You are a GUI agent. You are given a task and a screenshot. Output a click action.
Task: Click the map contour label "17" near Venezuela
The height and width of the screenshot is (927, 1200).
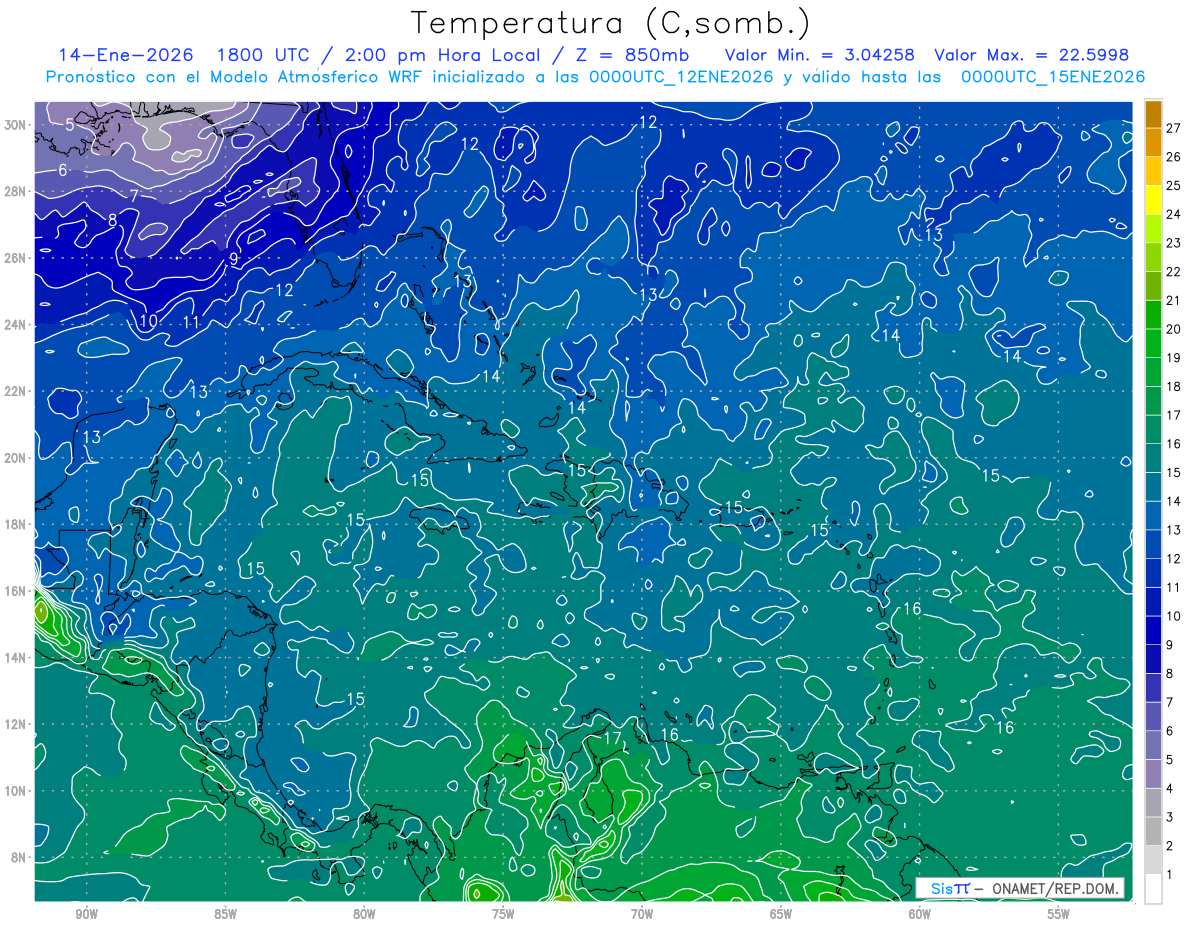coord(613,738)
